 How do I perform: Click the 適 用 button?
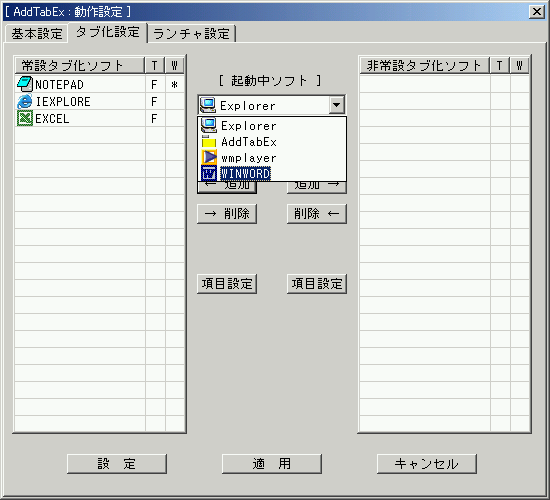coord(271,464)
